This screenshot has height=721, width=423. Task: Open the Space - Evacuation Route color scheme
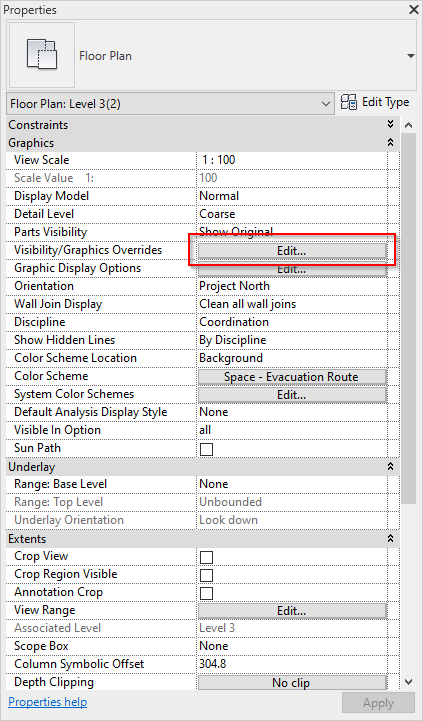click(292, 377)
